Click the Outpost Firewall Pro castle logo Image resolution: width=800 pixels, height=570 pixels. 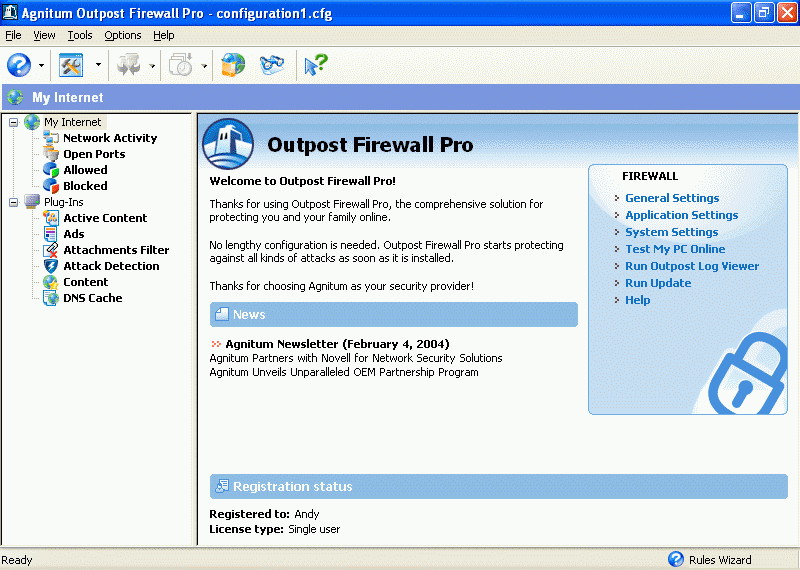(x=228, y=144)
